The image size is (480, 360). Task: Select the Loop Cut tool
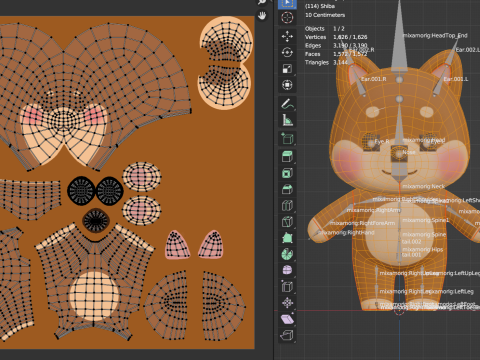287,205
